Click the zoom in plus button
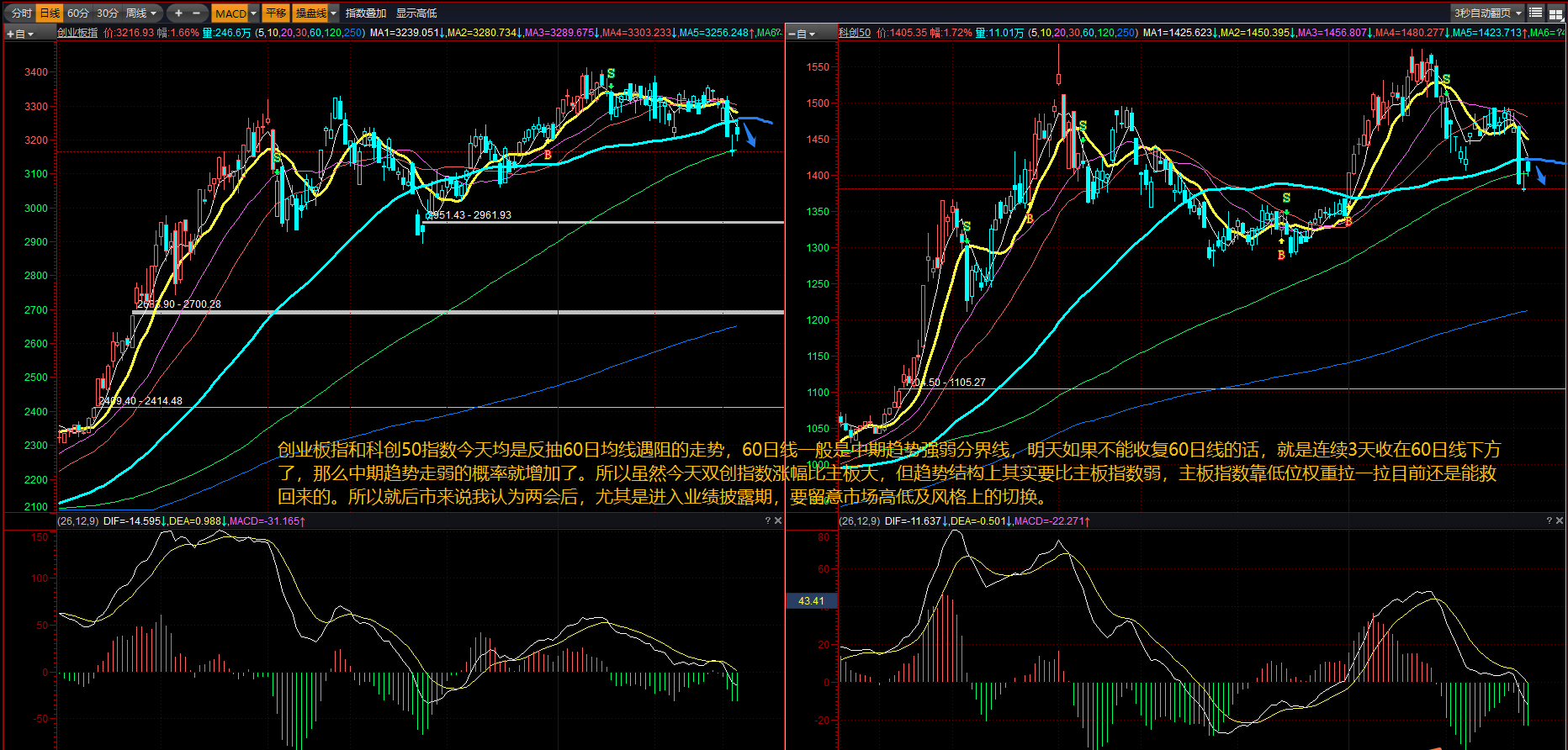1568x750 pixels. coord(178,13)
